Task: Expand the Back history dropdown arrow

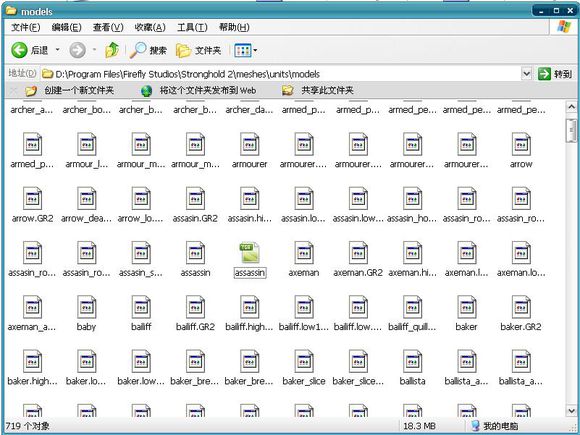Action: click(58, 50)
